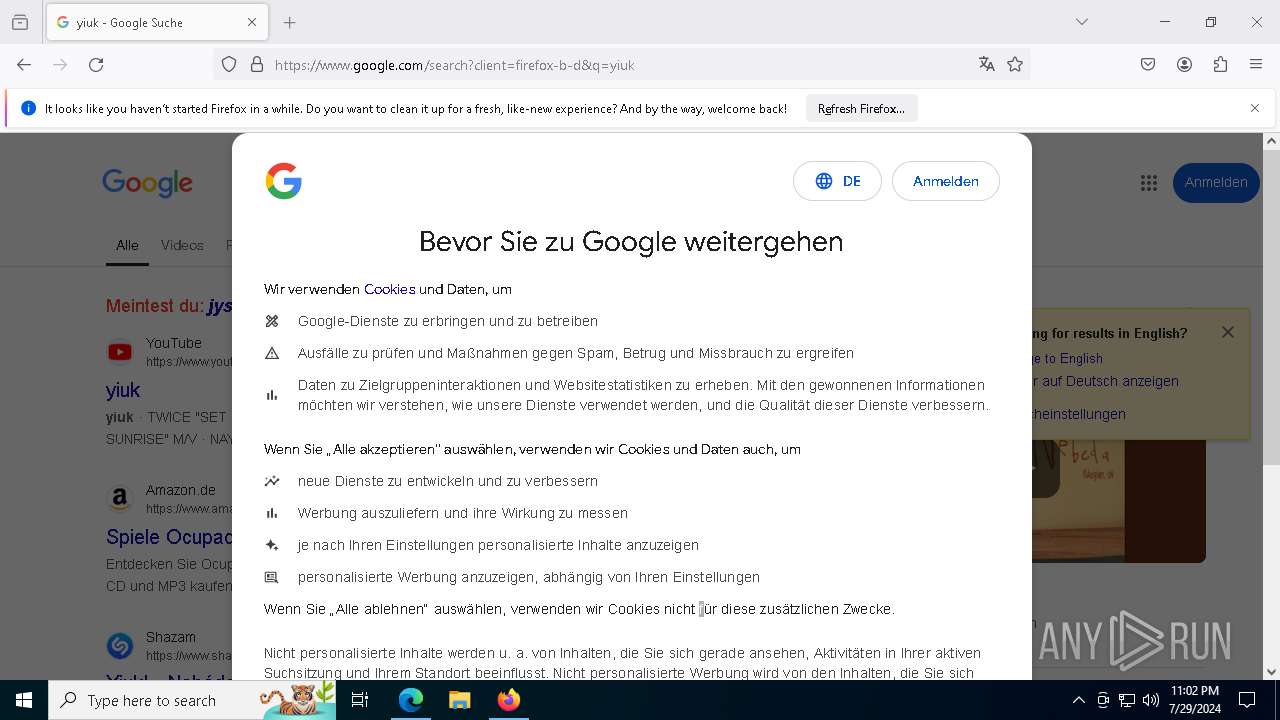Open the clock showing 11:02 PM
This screenshot has height=720, width=1280.
[1194, 700]
